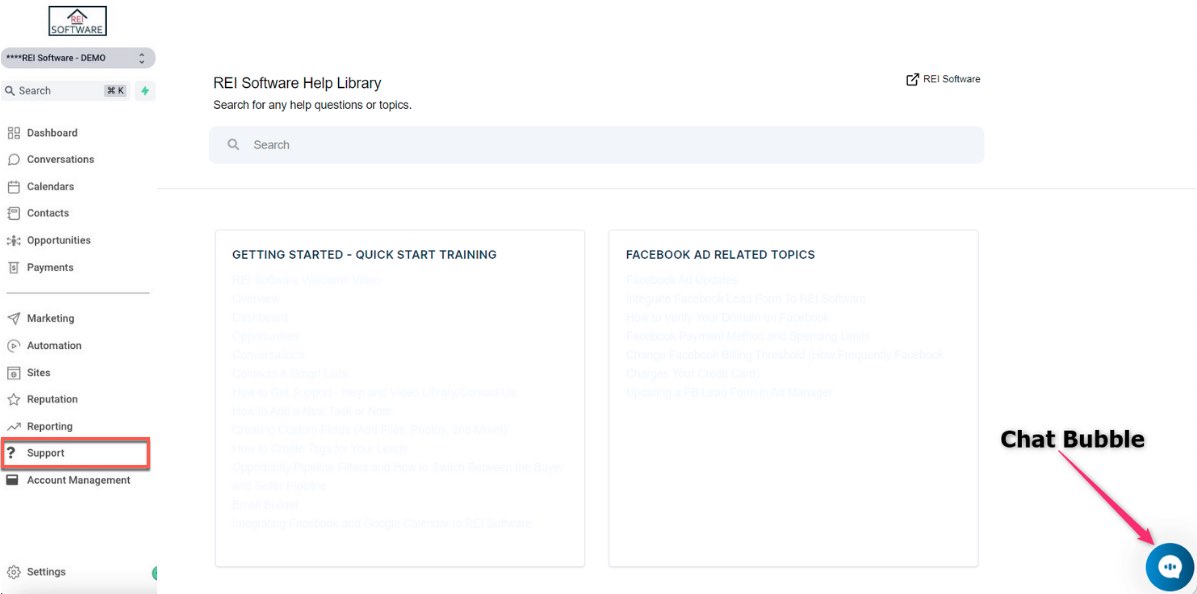Open the Conversations article in Getting Started
This screenshot has height=594, width=1197.
[x=268, y=355]
